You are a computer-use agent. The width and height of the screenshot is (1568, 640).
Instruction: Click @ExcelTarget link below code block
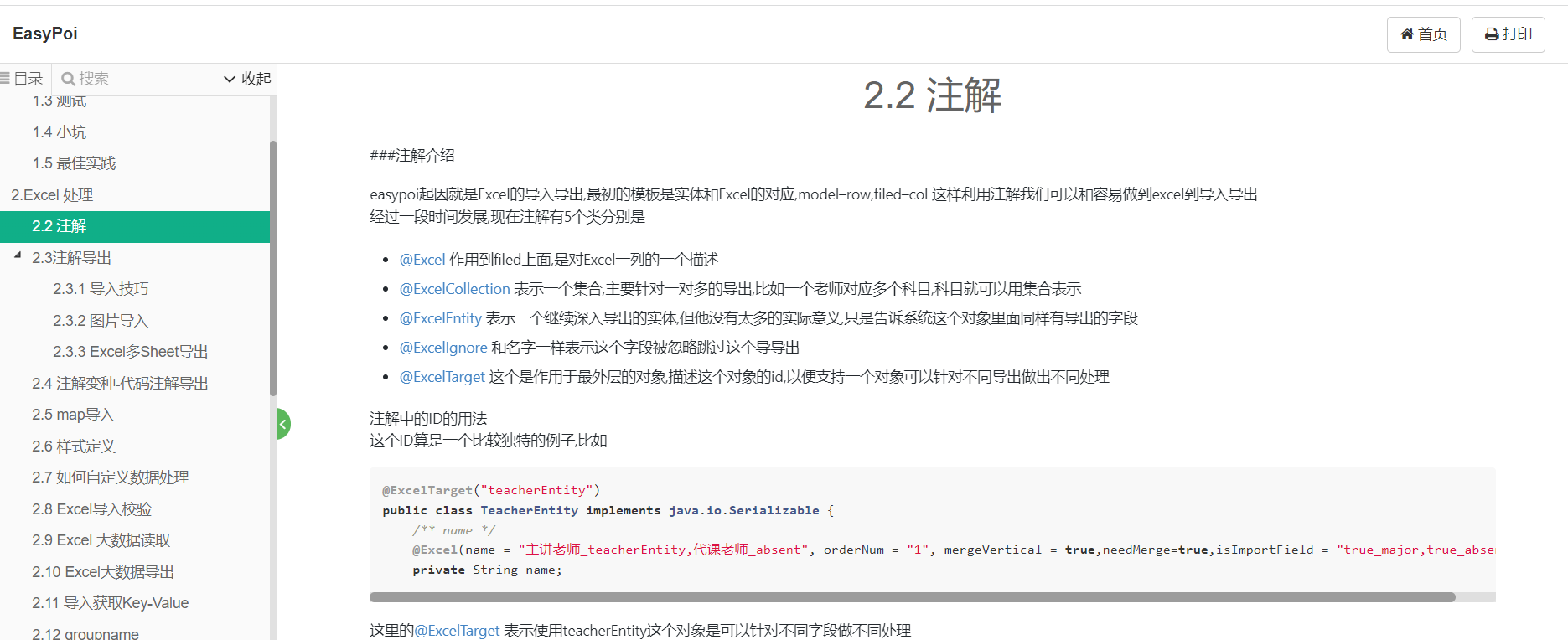(x=458, y=631)
